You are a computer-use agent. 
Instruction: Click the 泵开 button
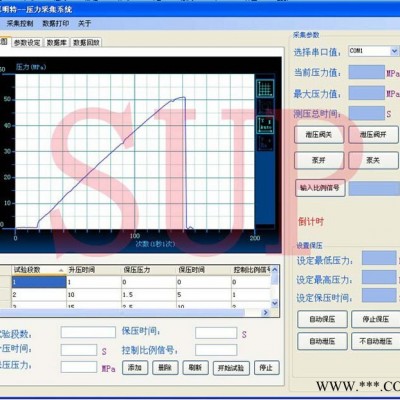pyautogui.click(x=319, y=160)
